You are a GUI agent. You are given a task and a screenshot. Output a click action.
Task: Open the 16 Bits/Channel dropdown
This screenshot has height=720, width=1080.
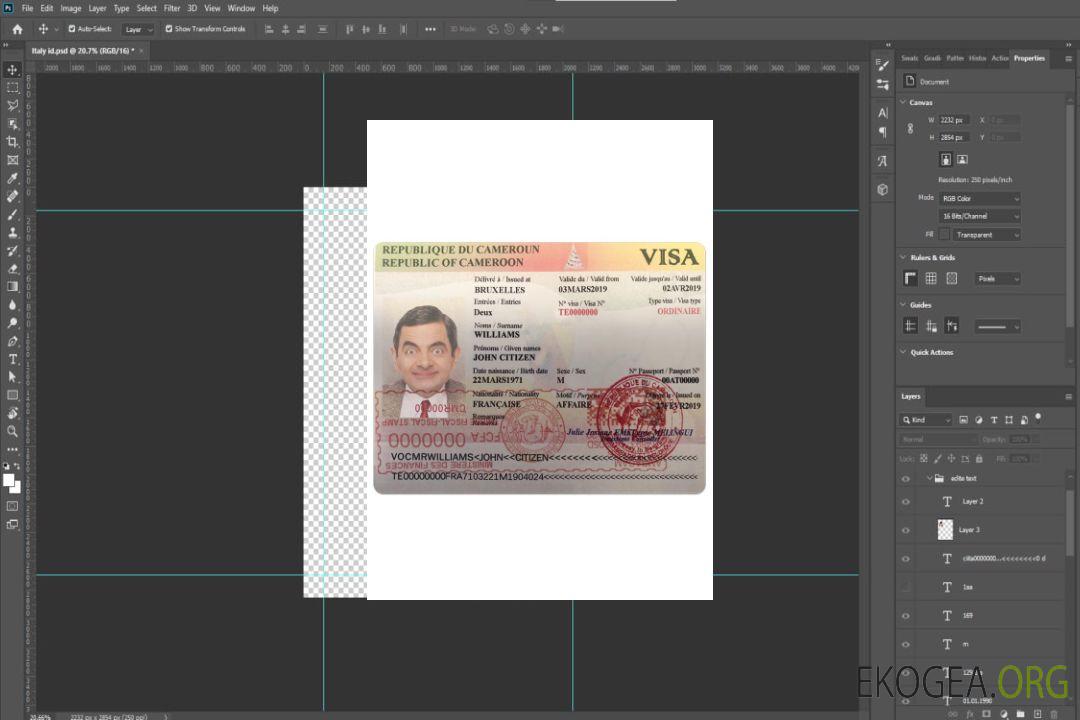pyautogui.click(x=979, y=216)
